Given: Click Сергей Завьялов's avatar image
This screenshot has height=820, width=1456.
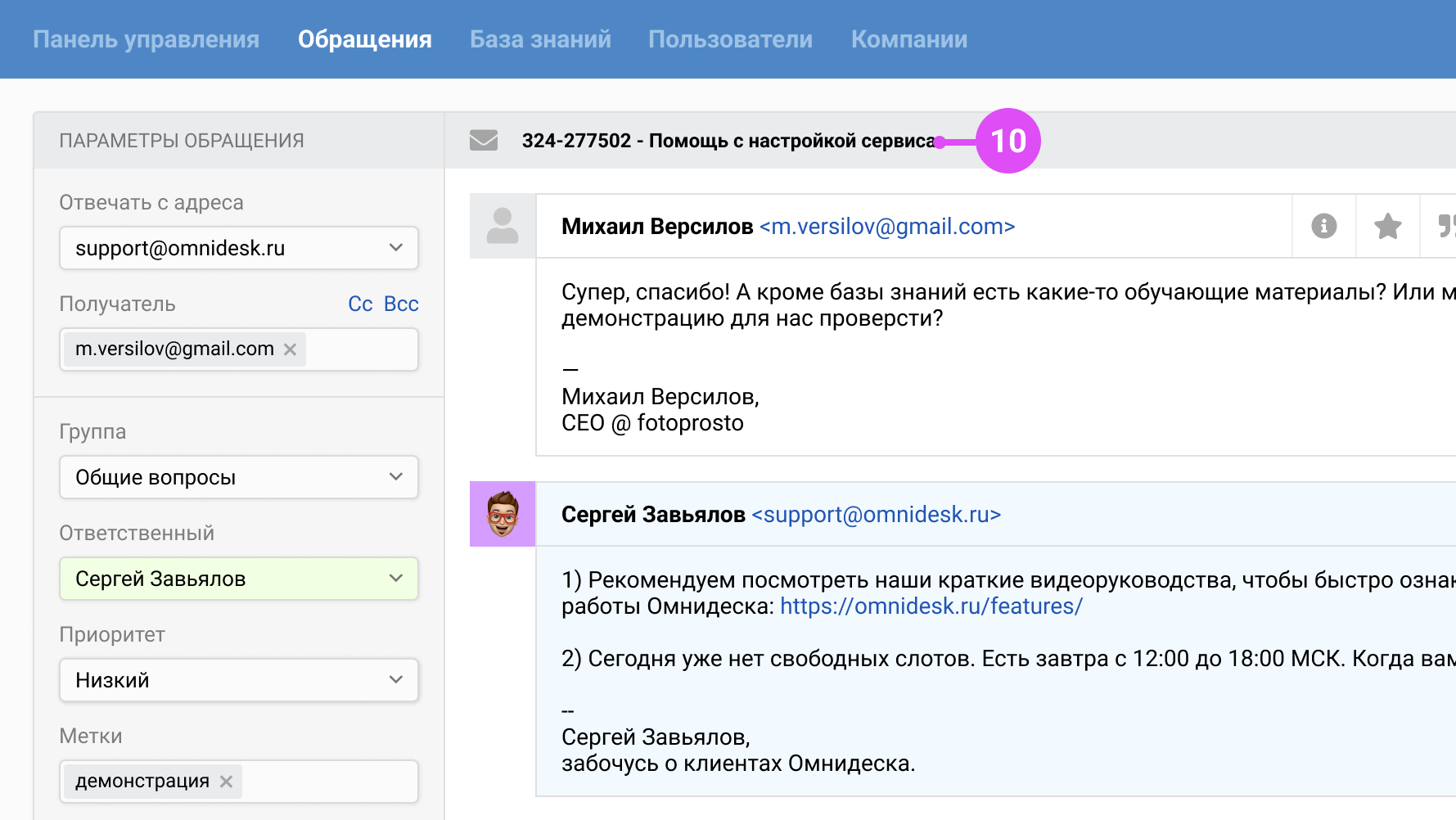Looking at the screenshot, I should coord(503,514).
